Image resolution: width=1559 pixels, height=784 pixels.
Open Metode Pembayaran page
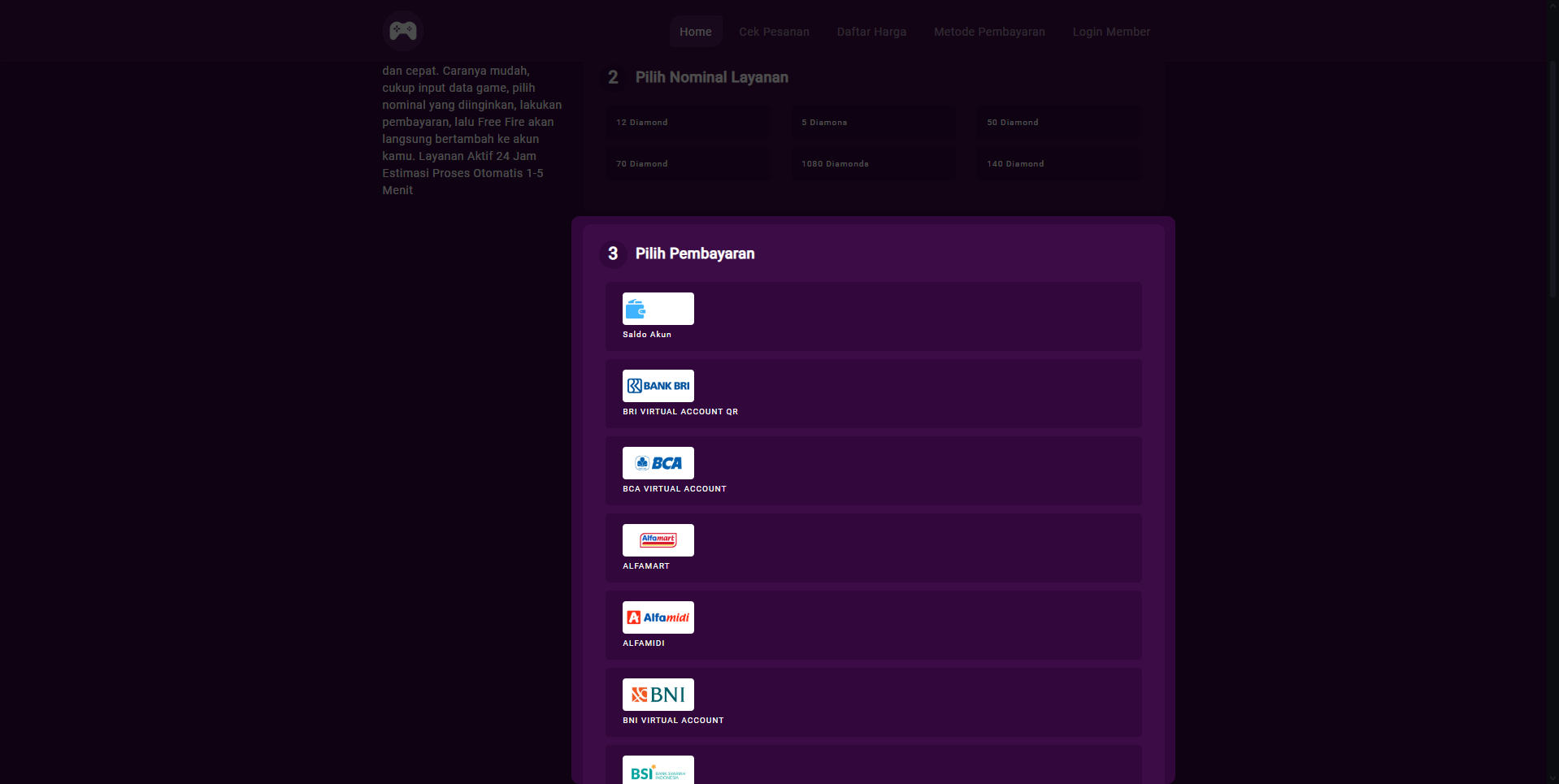(x=989, y=32)
